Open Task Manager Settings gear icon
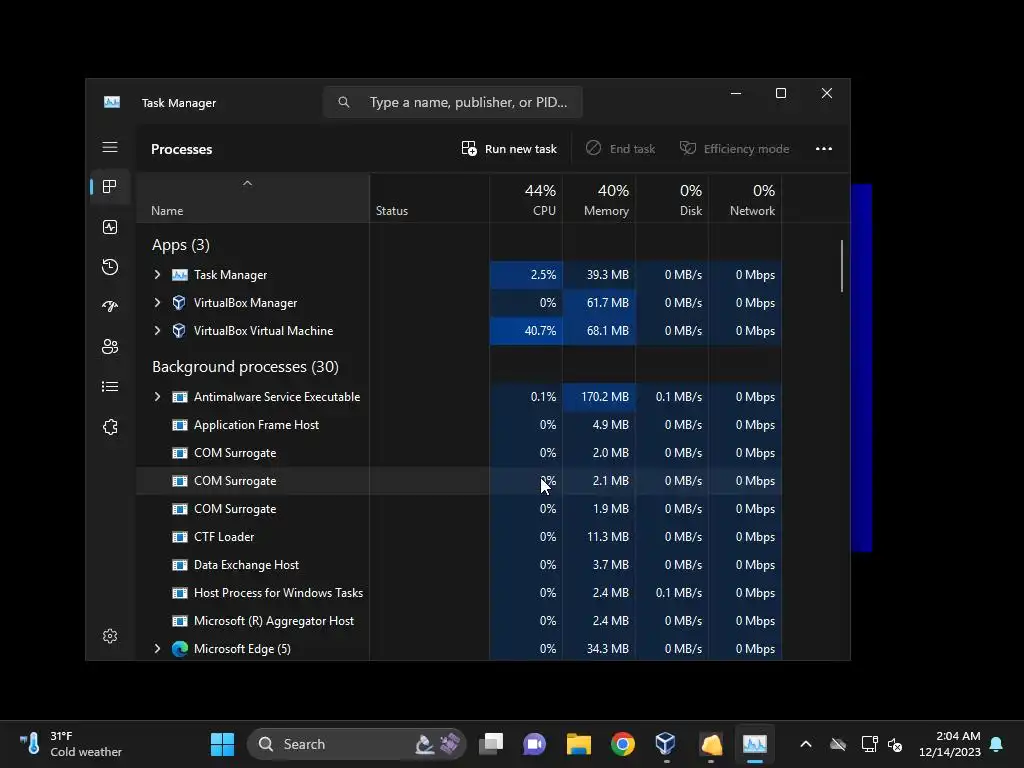This screenshot has height=768, width=1024. click(110, 636)
